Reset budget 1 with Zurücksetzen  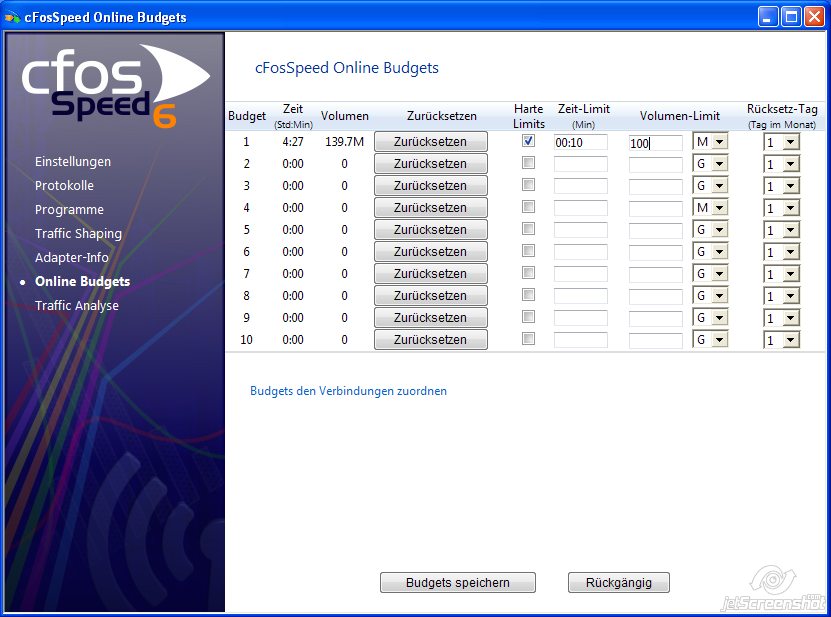point(431,142)
